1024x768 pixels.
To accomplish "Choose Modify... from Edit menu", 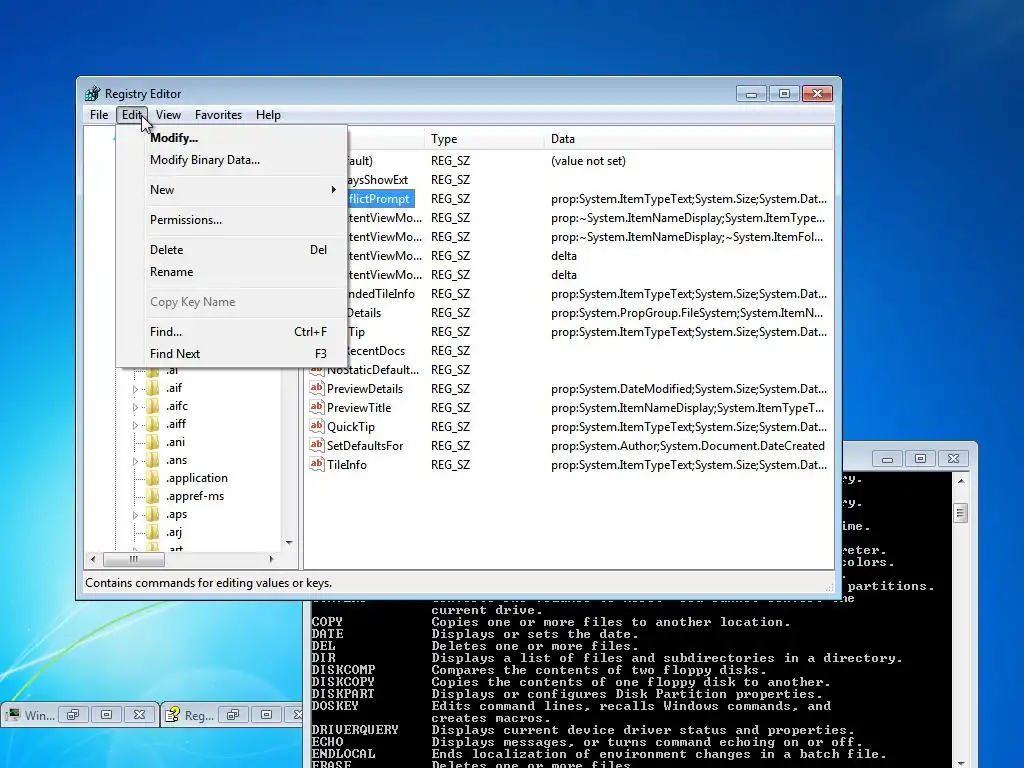I will pos(231,138).
